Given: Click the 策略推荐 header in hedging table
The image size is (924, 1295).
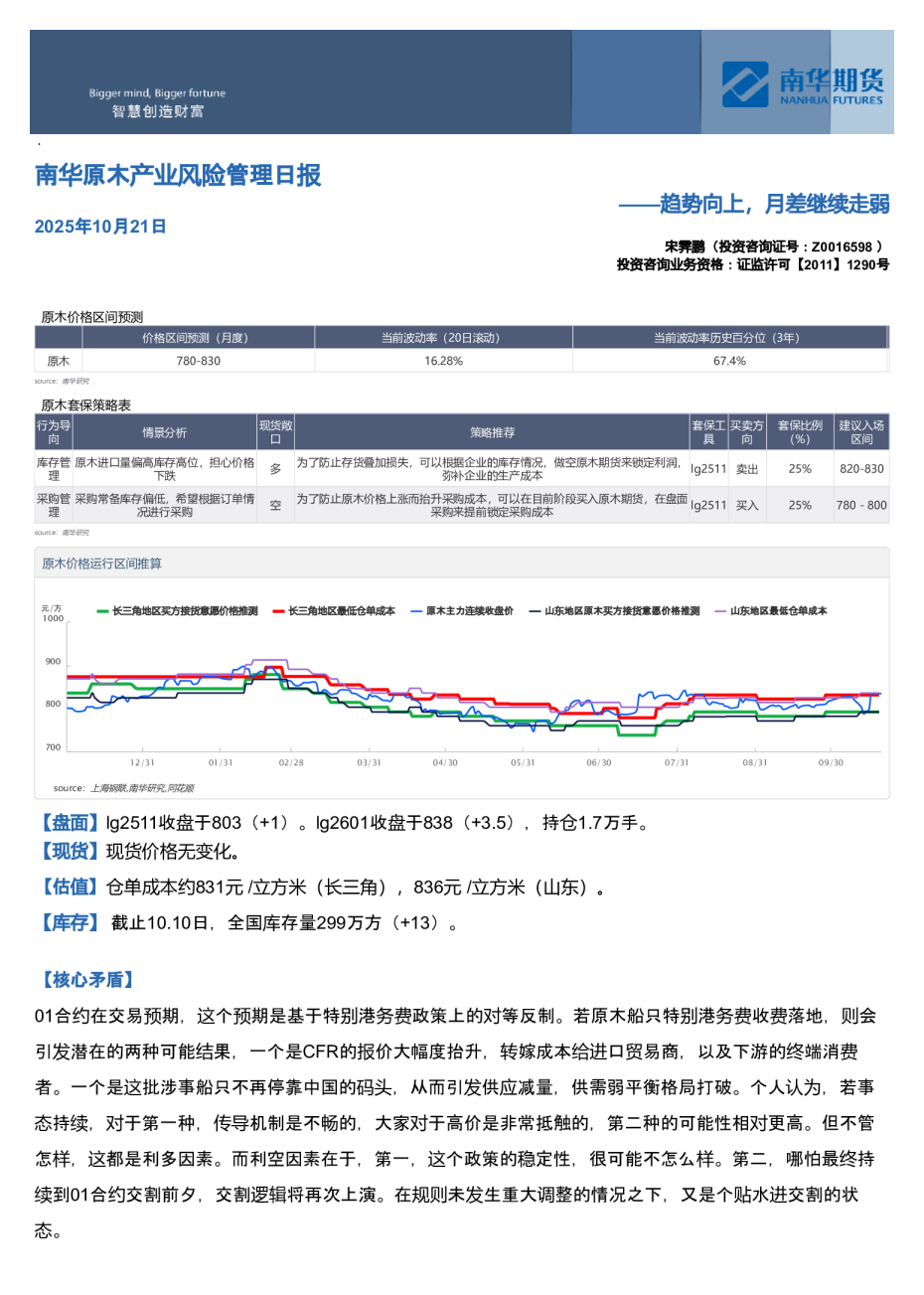Looking at the screenshot, I should pyautogui.click(x=492, y=432).
